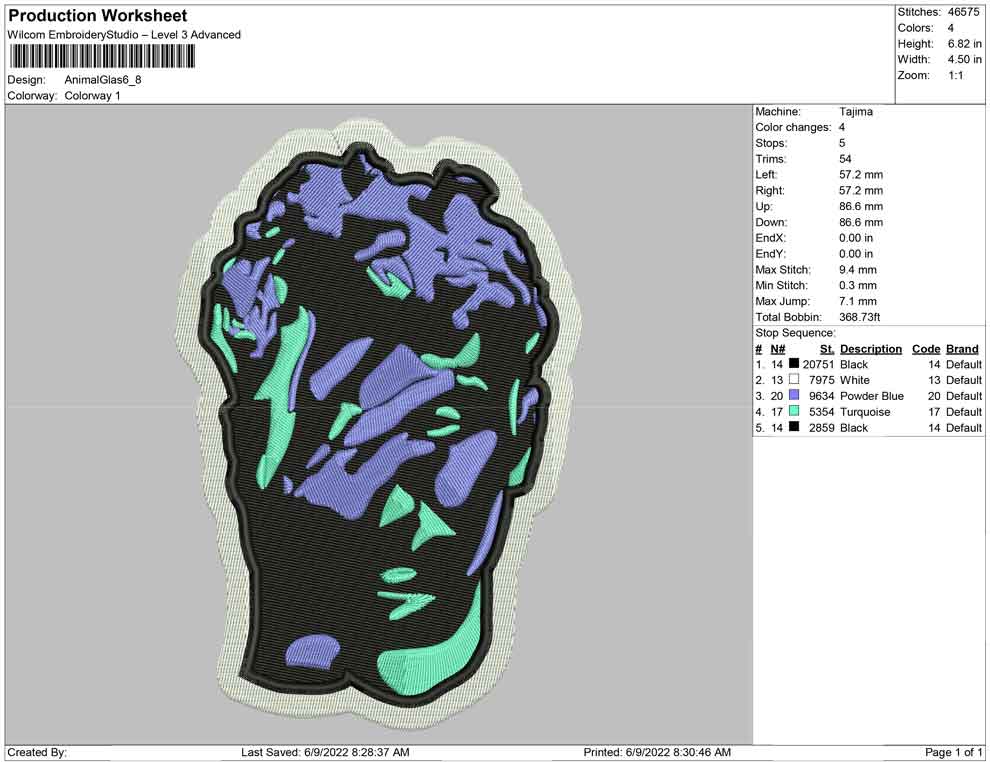Click the 'Turquoise' description text
The width and height of the screenshot is (990, 762).
(x=865, y=412)
